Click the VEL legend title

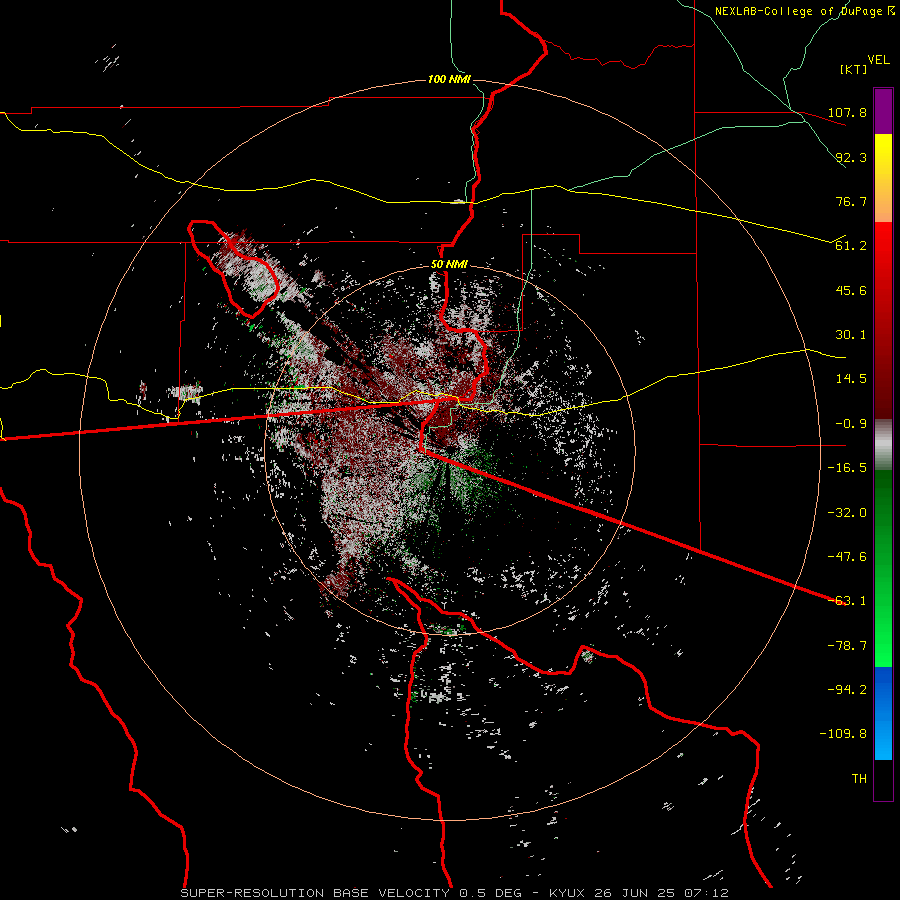point(878,60)
